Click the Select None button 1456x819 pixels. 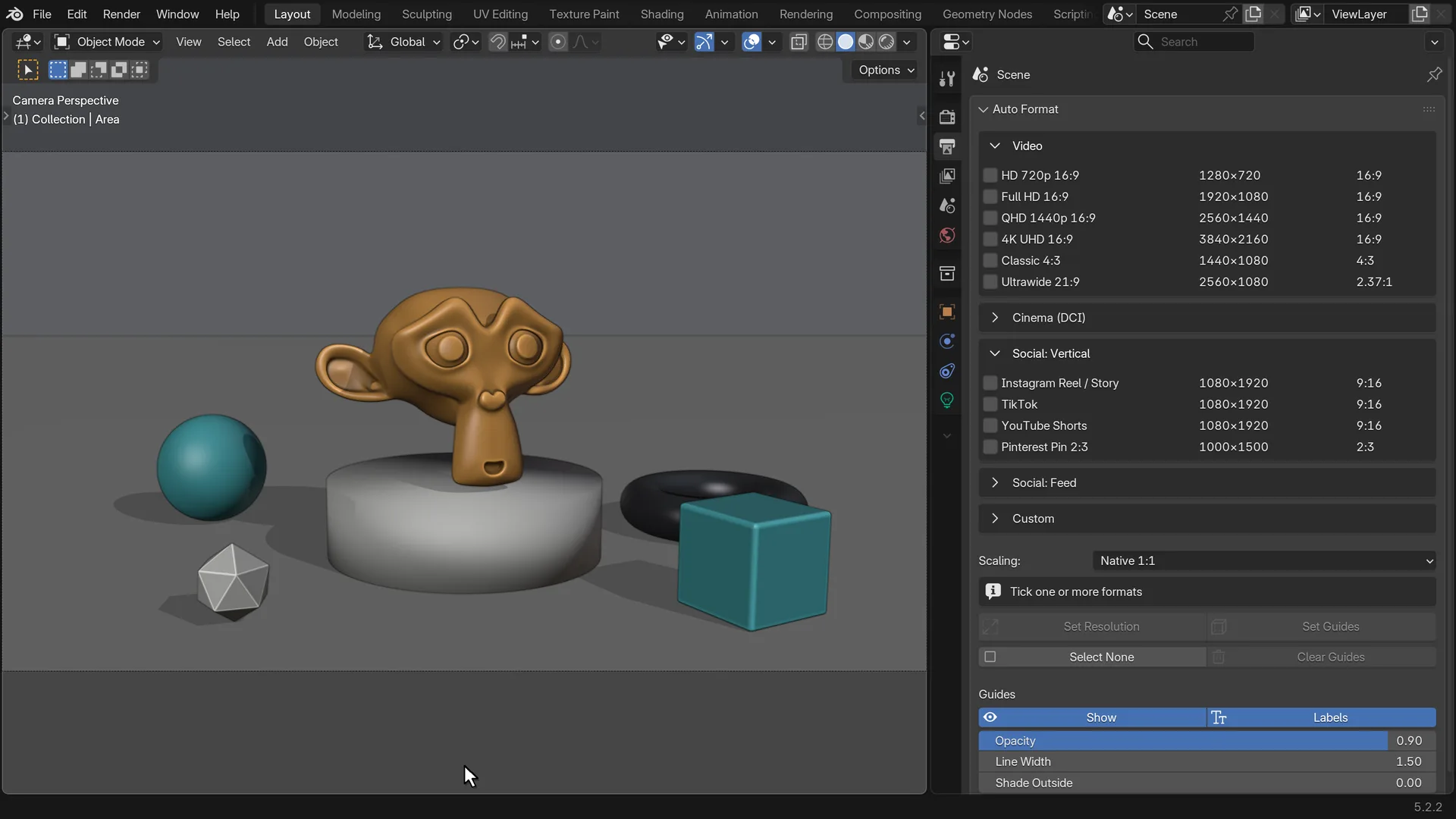1092,657
